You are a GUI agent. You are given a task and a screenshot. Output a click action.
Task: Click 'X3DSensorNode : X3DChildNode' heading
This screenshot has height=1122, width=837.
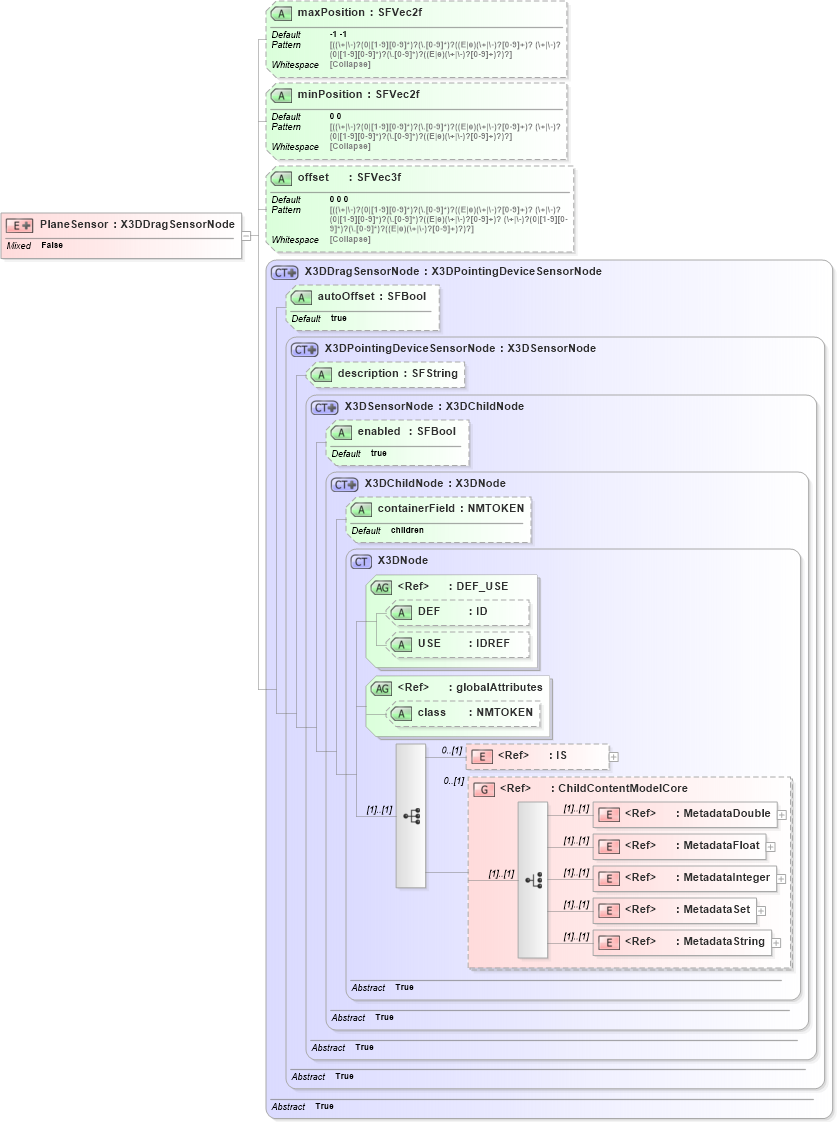[x=434, y=406]
